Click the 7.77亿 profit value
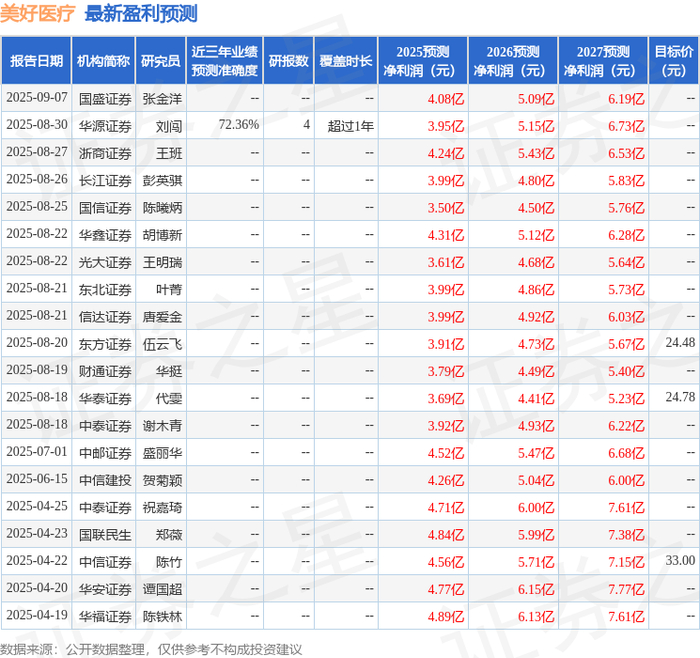Viewport: 700px width, 658px height. (626, 589)
